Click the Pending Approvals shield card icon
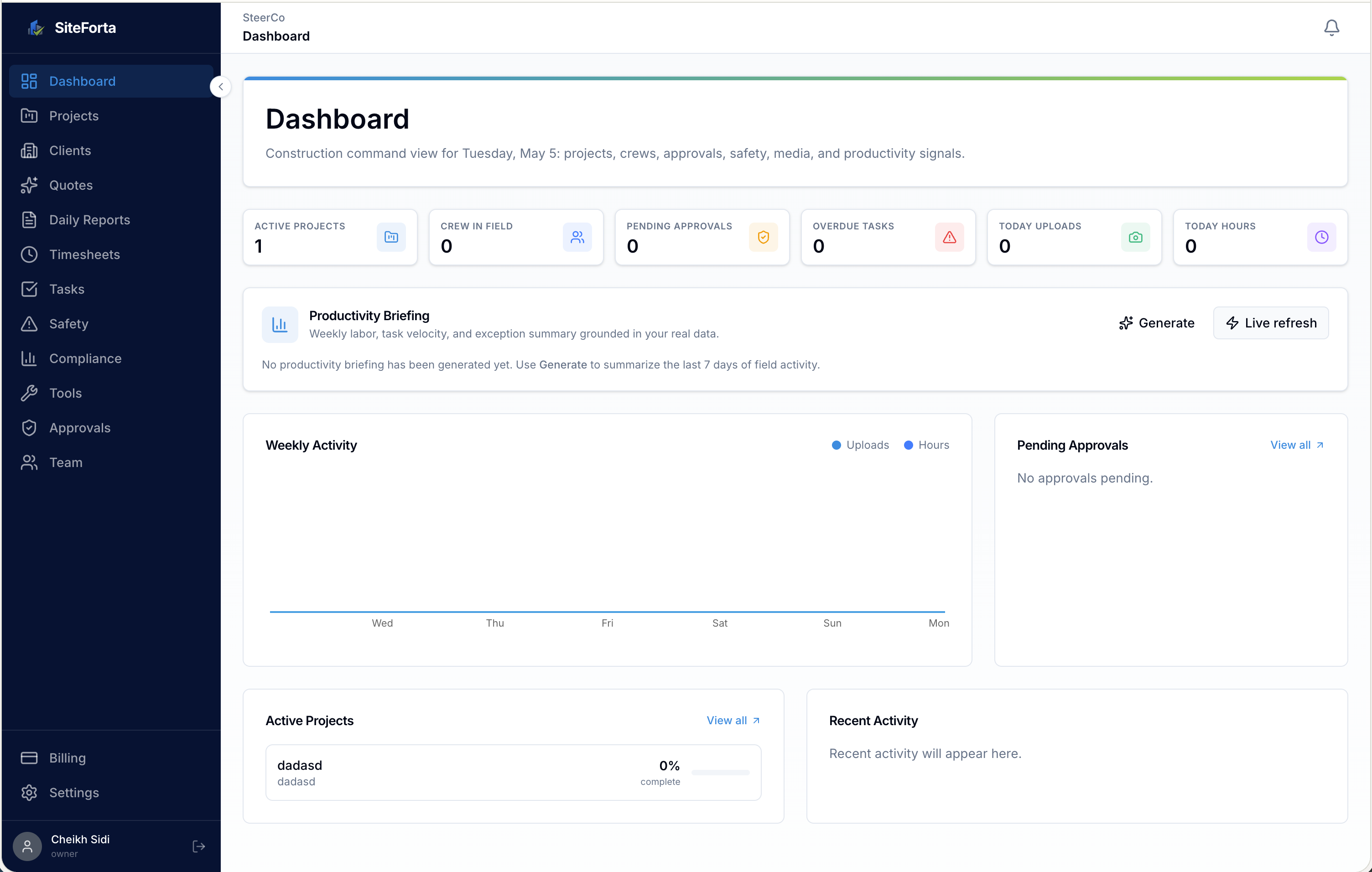This screenshot has height=872, width=1372. click(764, 237)
